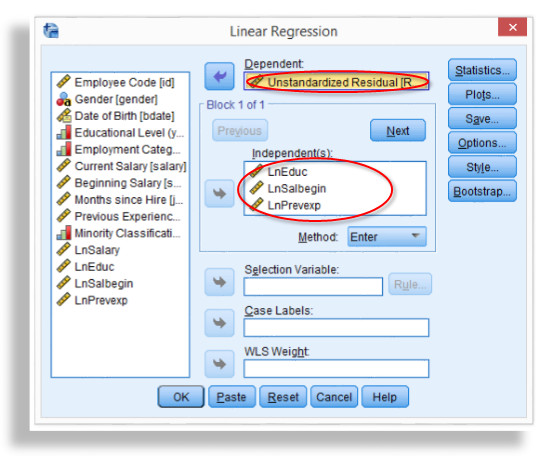Select LnEduc in the source variable list
The width and height of the screenshot is (545, 456).
tap(94, 267)
